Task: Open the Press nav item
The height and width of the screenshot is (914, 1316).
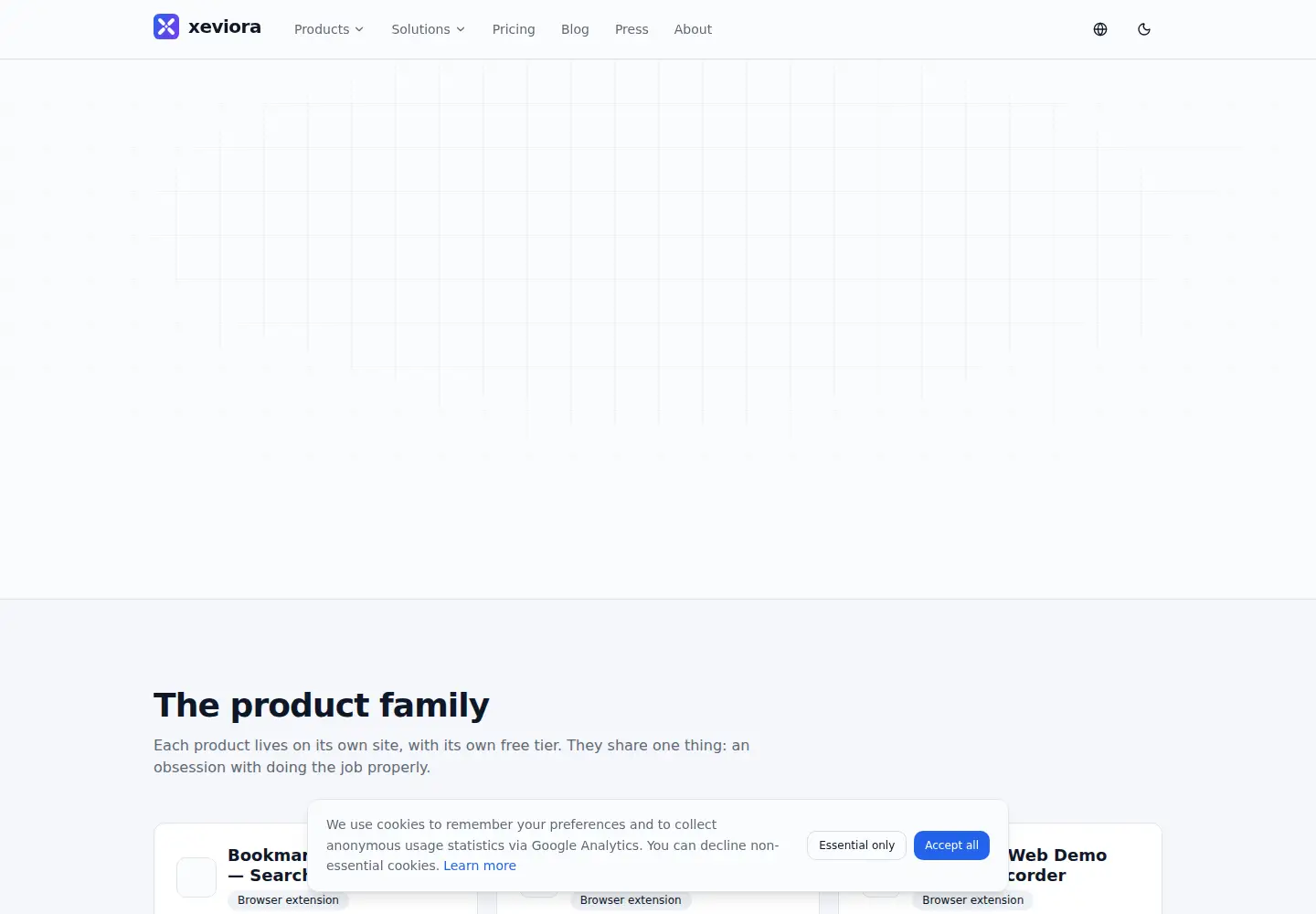Action: [631, 29]
